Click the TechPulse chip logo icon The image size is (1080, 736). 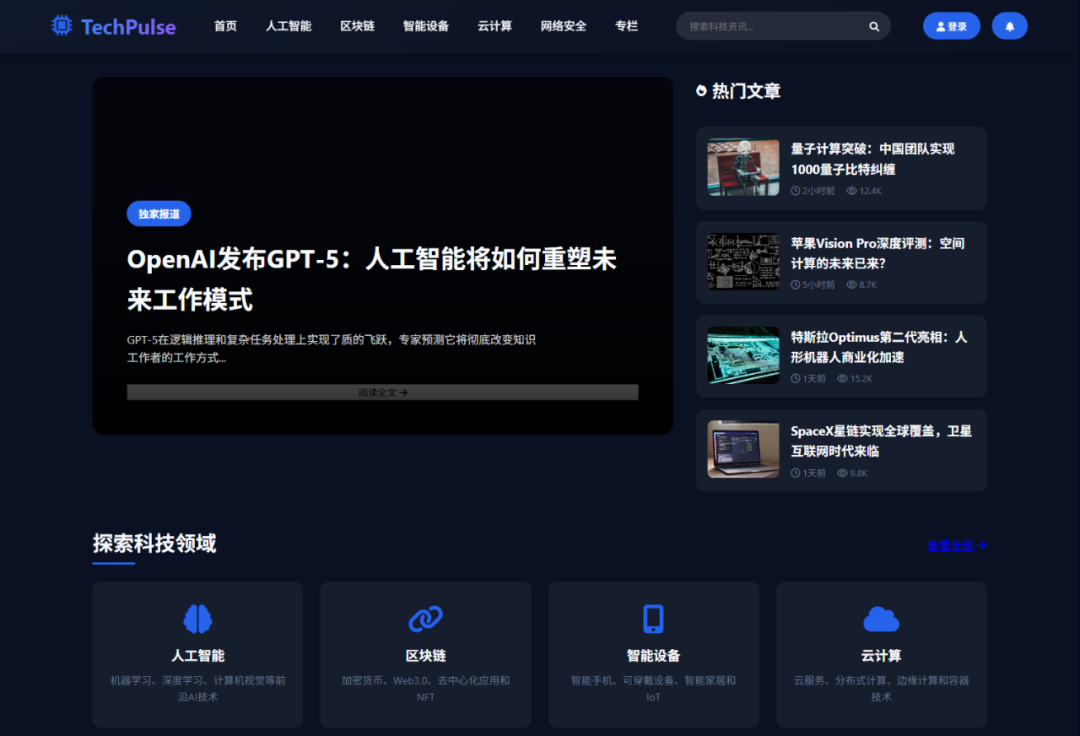(x=61, y=25)
